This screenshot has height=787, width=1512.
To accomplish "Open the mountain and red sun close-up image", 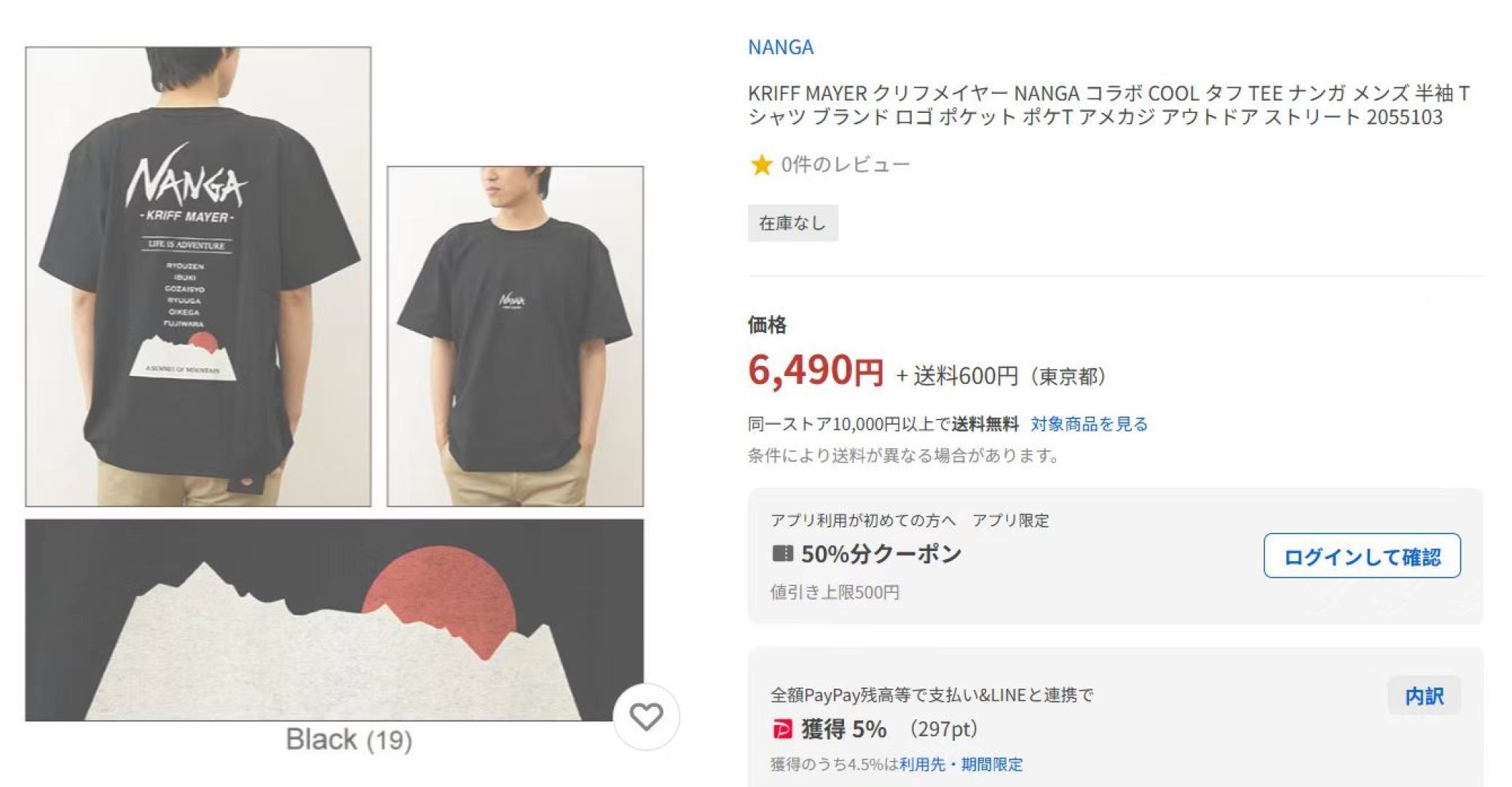I will tap(334, 620).
